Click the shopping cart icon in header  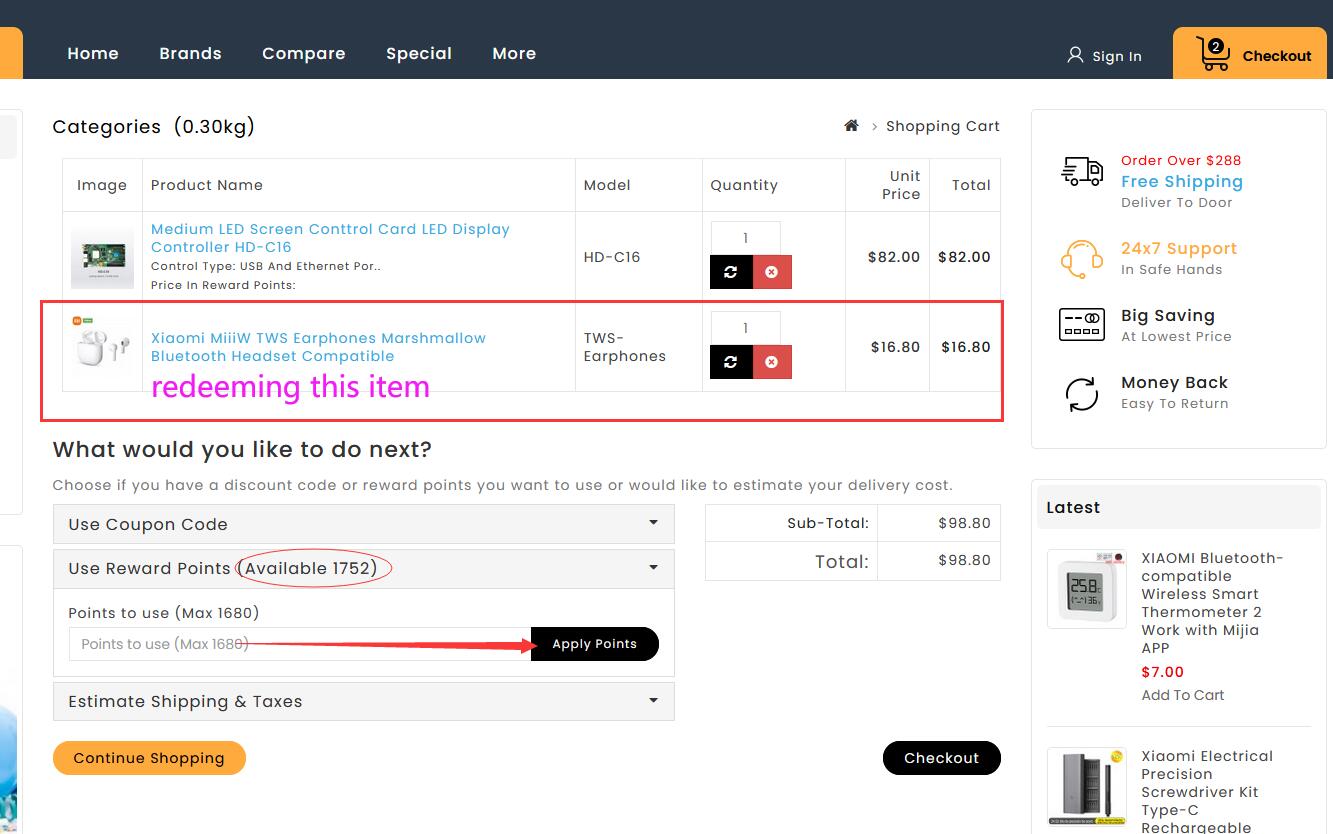[1213, 54]
